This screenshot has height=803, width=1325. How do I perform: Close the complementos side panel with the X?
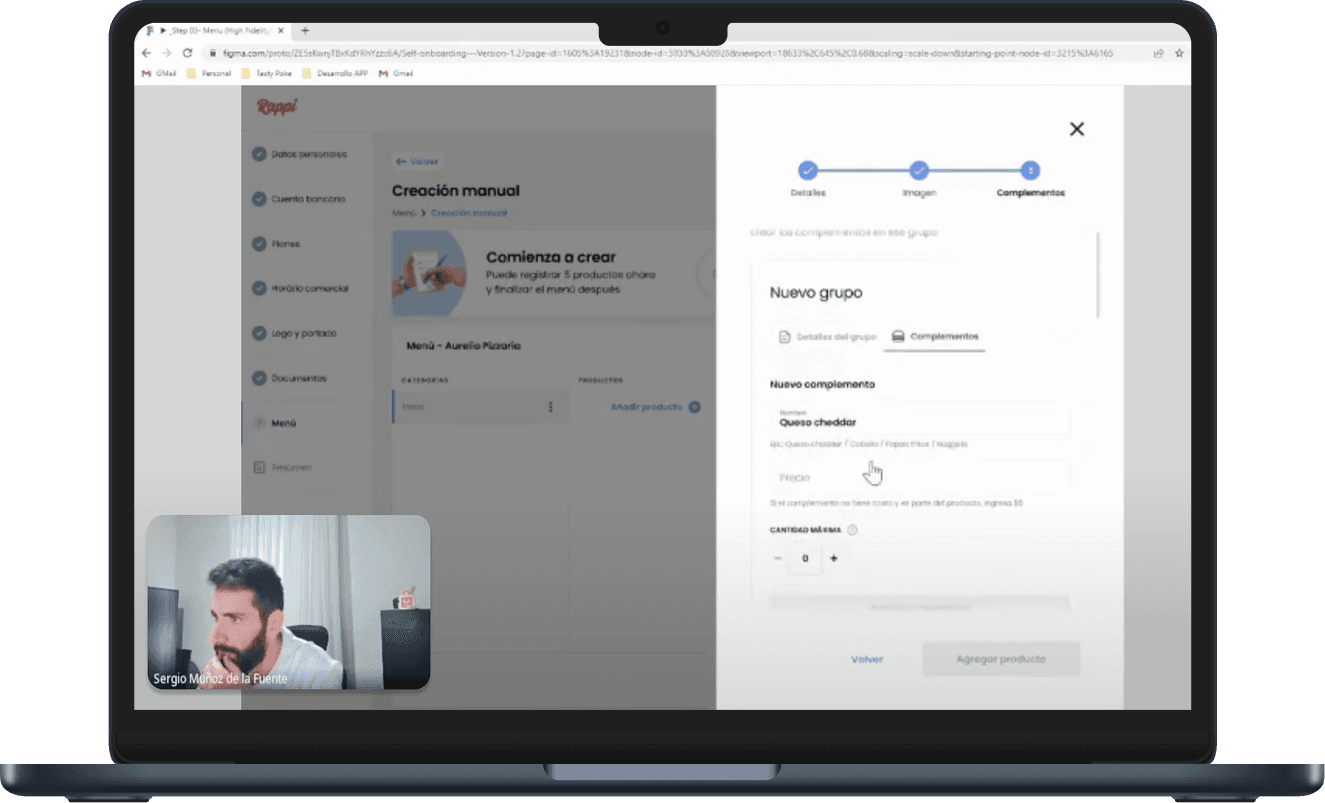pos(1077,129)
